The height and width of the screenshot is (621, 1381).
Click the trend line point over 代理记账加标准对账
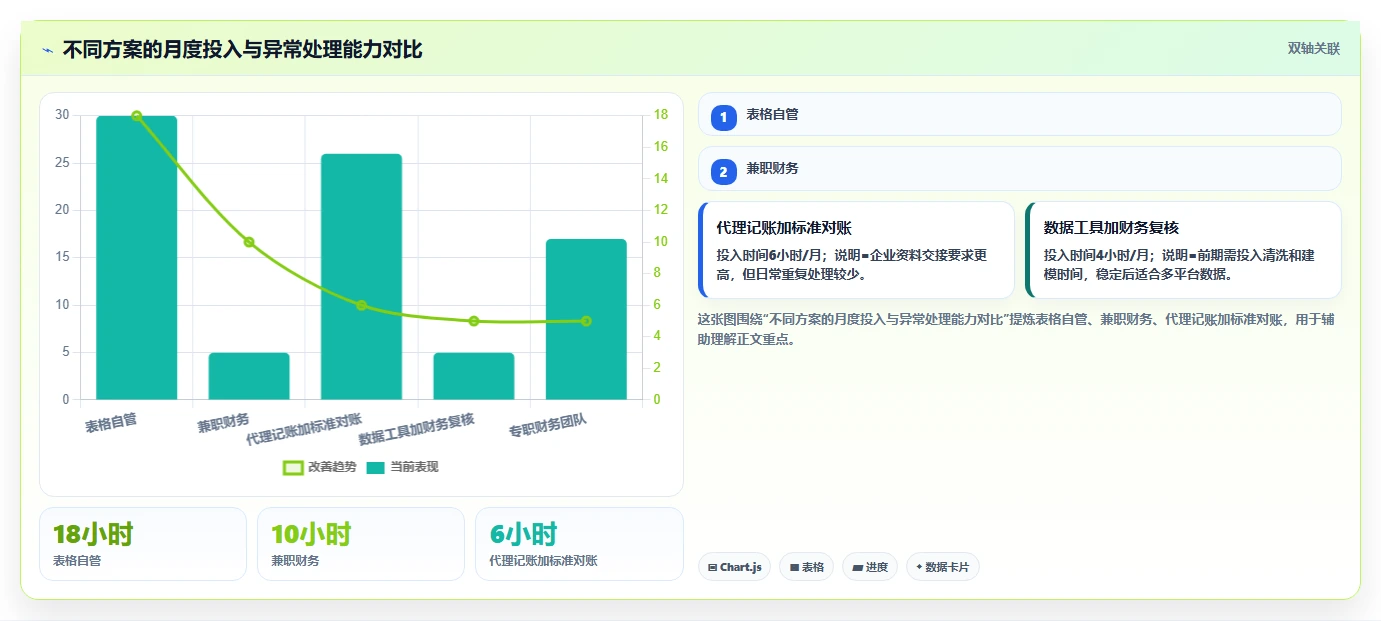[361, 305]
